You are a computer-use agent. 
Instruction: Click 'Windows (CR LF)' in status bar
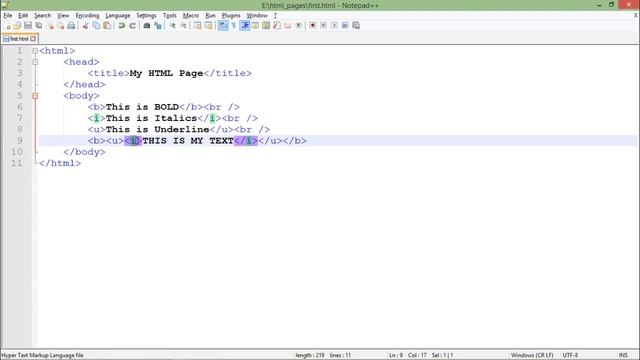point(532,355)
